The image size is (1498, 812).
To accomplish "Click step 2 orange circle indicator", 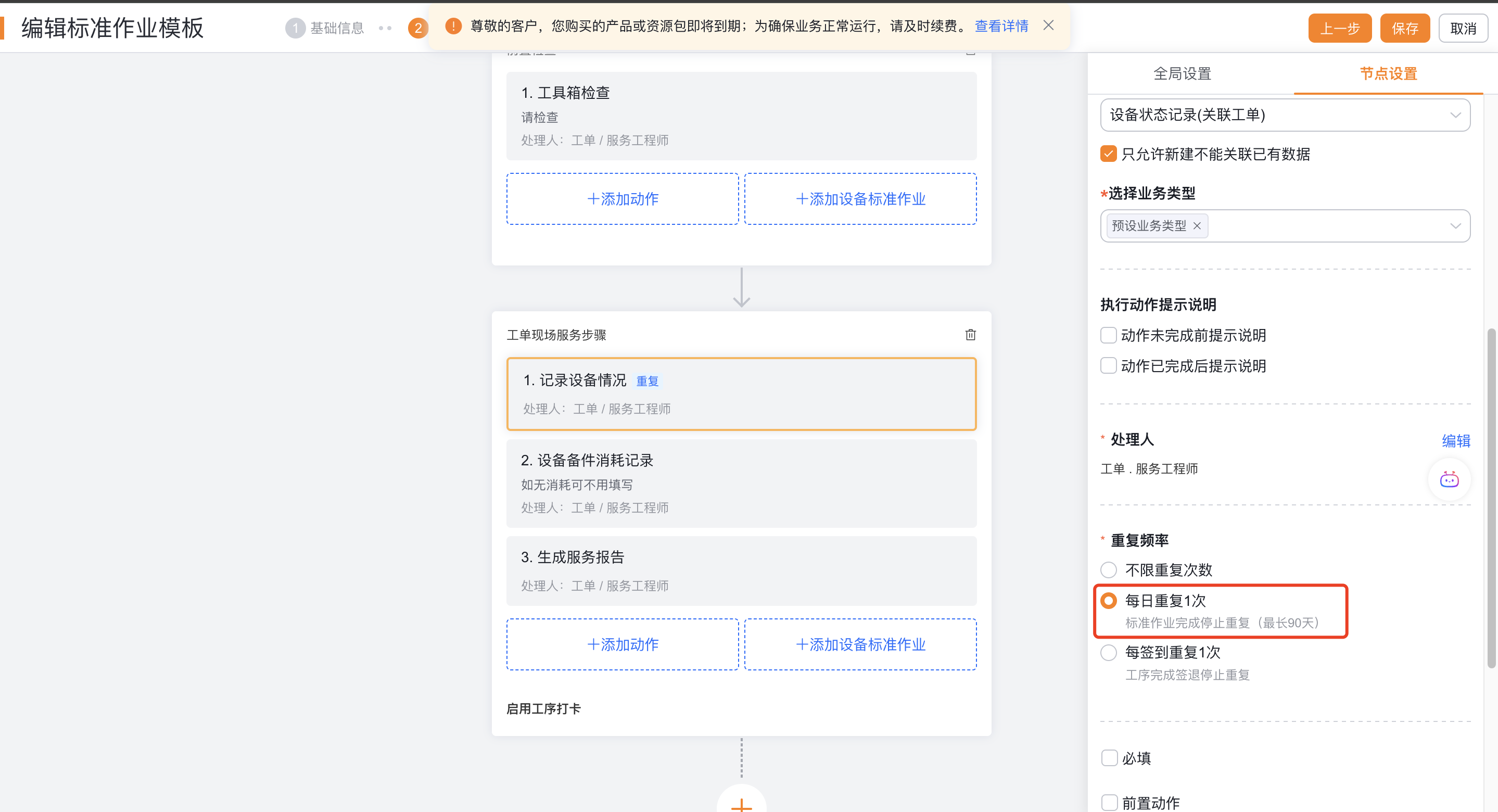I will click(417, 28).
